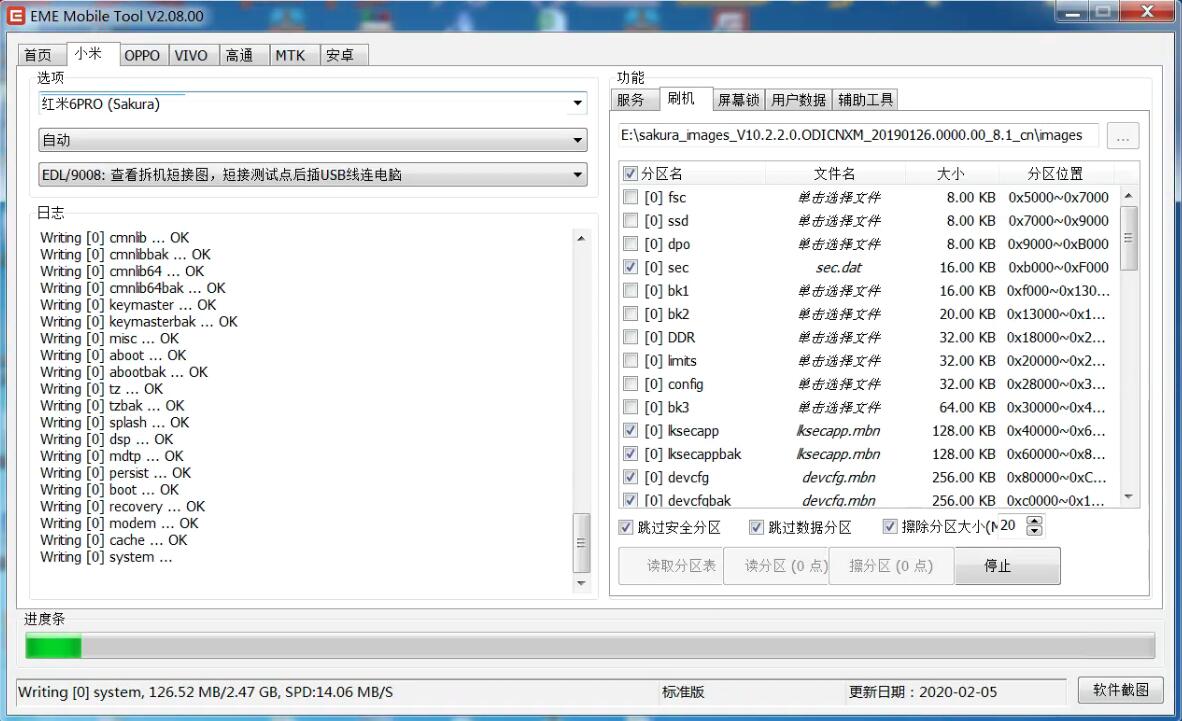Click the log panel scroll down arrow
Screen dimensions: 1182x721
click(581, 583)
